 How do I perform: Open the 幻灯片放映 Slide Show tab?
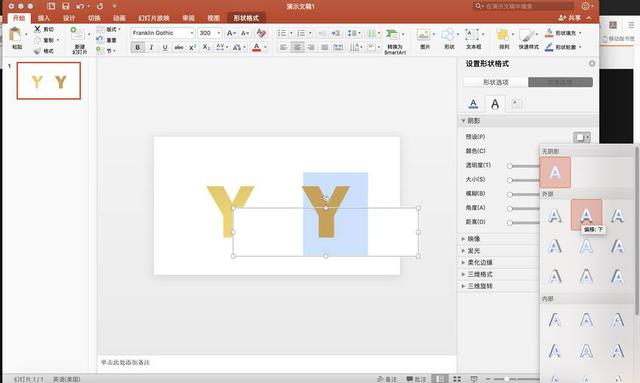pyautogui.click(x=154, y=18)
